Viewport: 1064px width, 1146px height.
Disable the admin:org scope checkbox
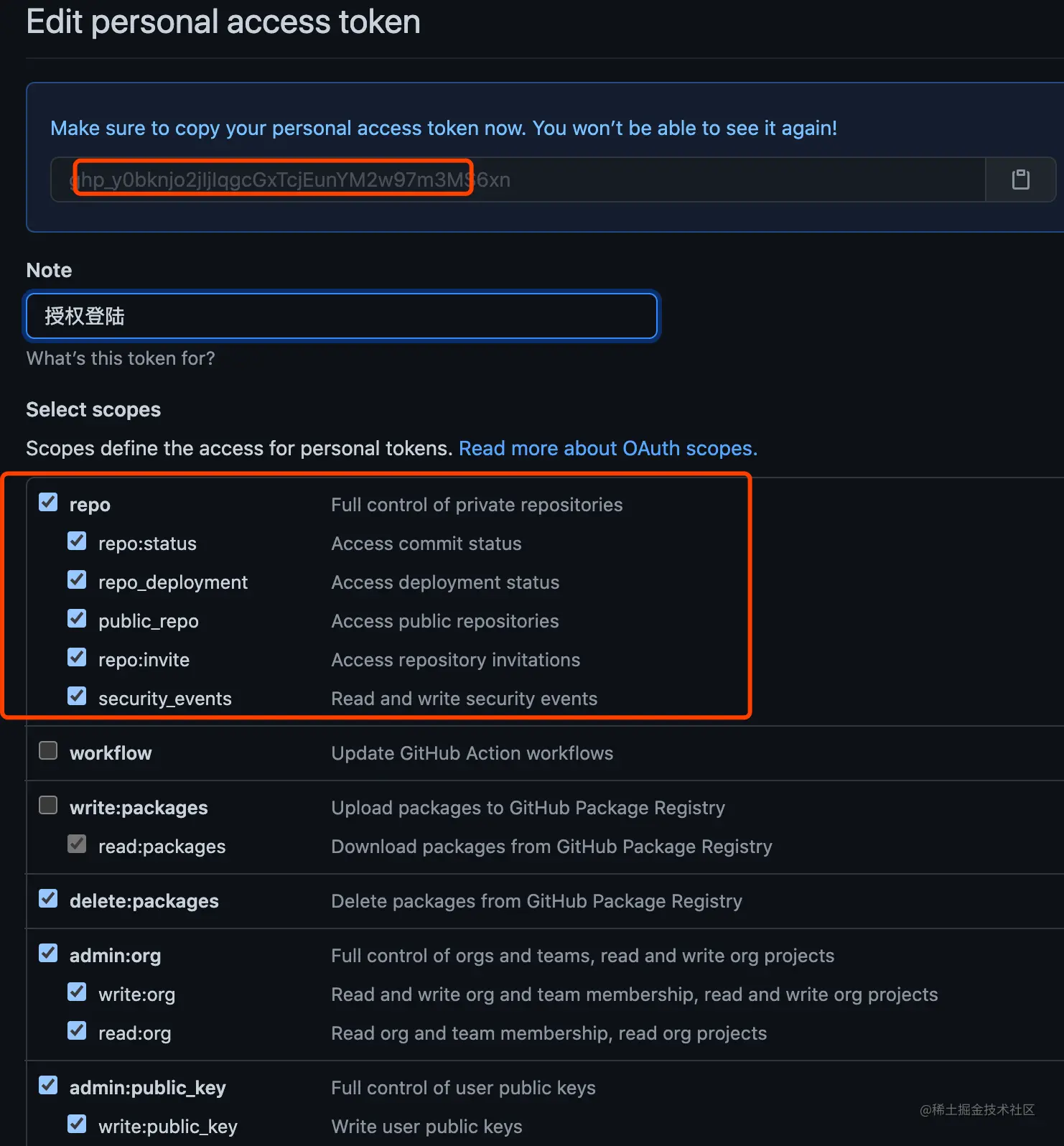[x=48, y=953]
